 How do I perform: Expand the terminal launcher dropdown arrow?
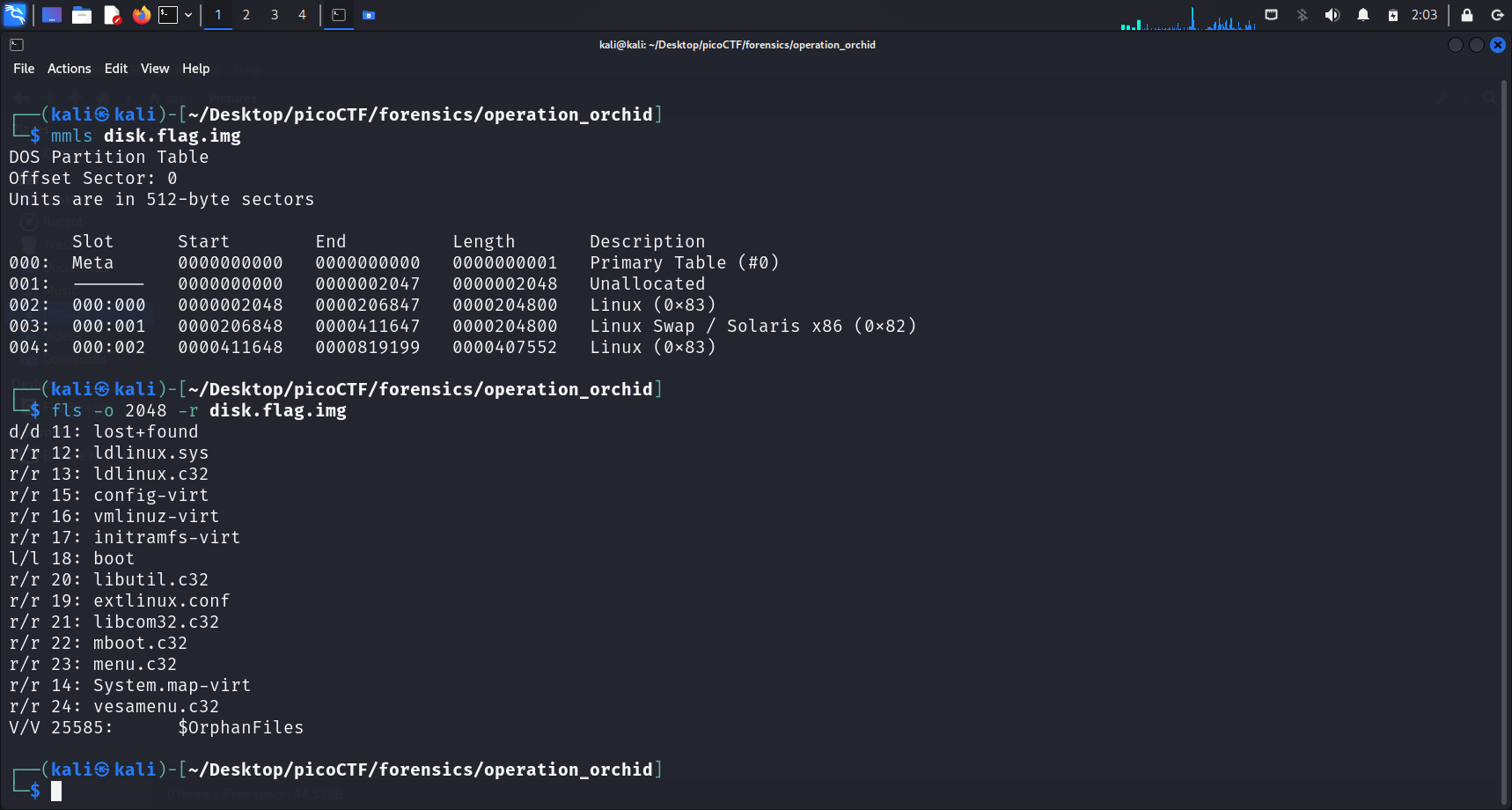click(188, 15)
